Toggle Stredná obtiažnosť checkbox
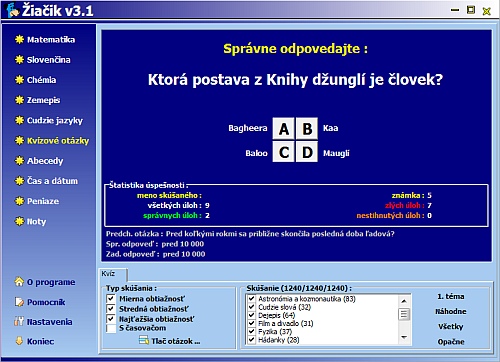 tap(111, 309)
